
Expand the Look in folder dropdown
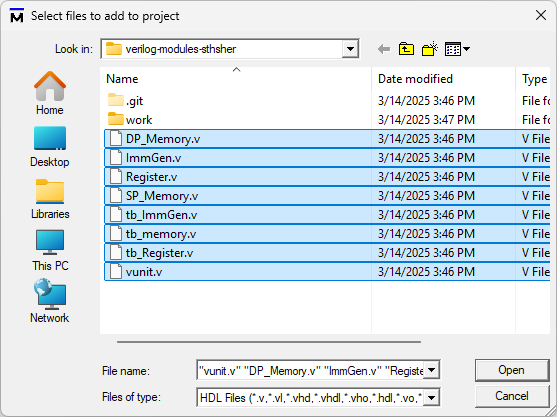(x=350, y=49)
